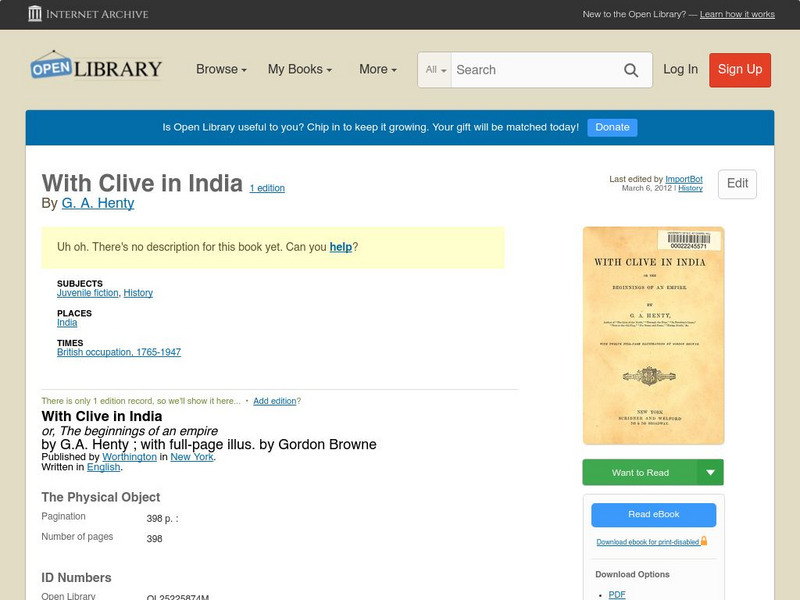
Task: Click the Want to Read button
Action: pyautogui.click(x=640, y=472)
